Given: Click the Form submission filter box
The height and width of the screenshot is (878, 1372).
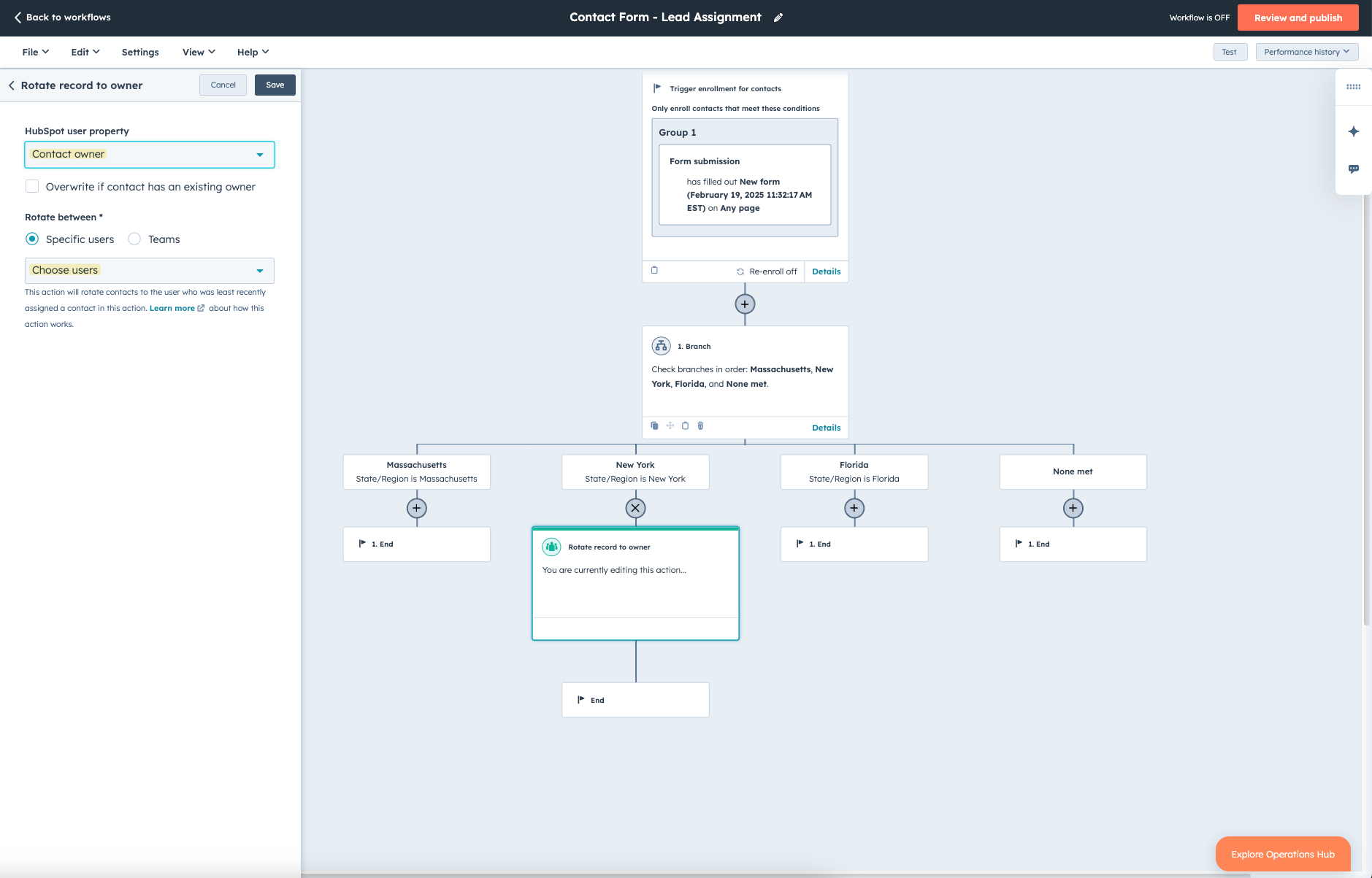Looking at the screenshot, I should 745,185.
